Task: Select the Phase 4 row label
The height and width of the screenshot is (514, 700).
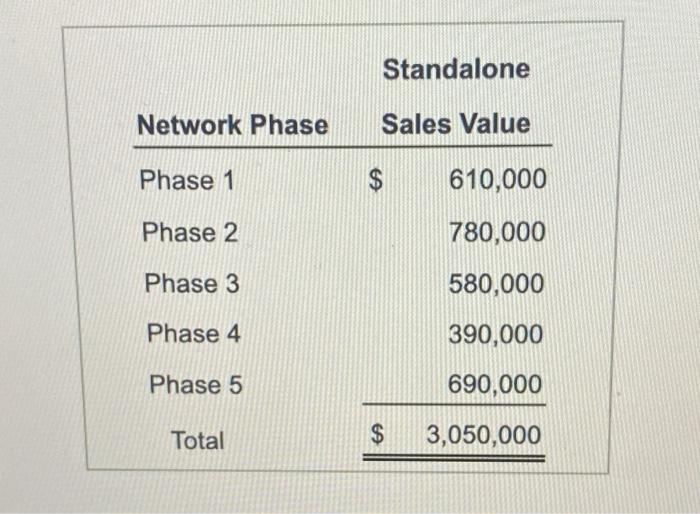Action: coord(194,334)
